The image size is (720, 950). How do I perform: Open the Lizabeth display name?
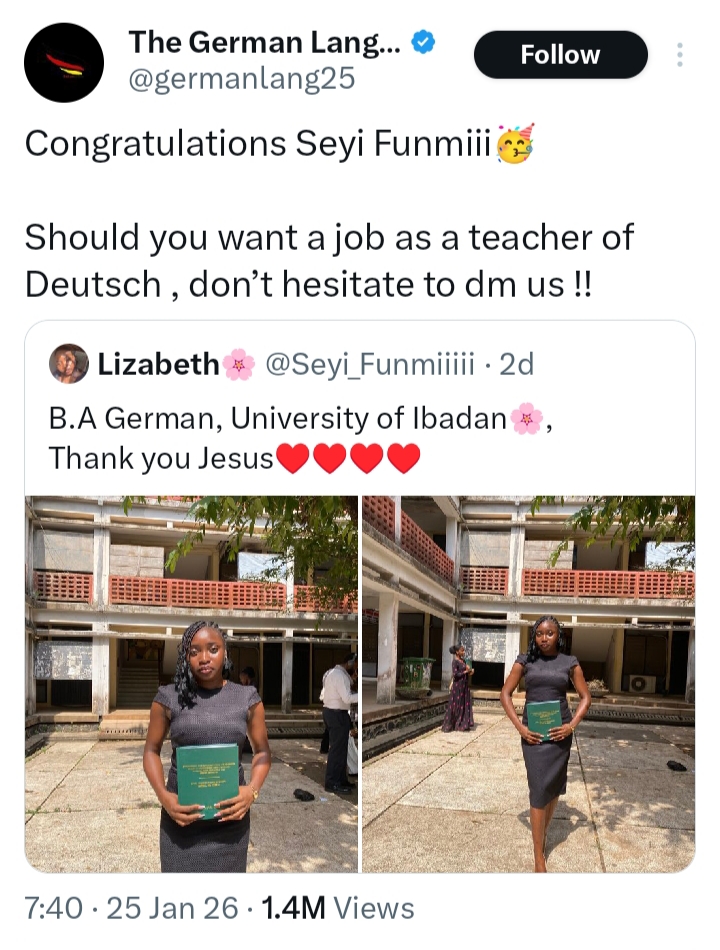[158, 365]
